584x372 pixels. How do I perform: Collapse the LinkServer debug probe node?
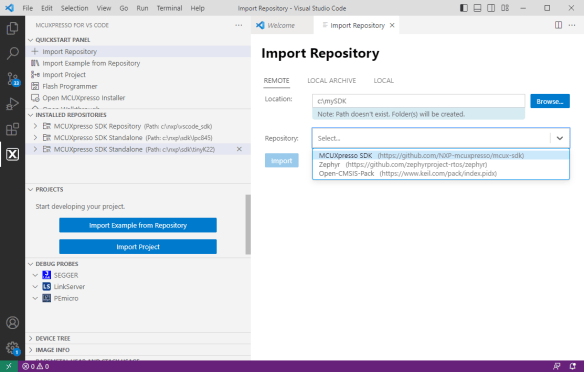point(35,287)
